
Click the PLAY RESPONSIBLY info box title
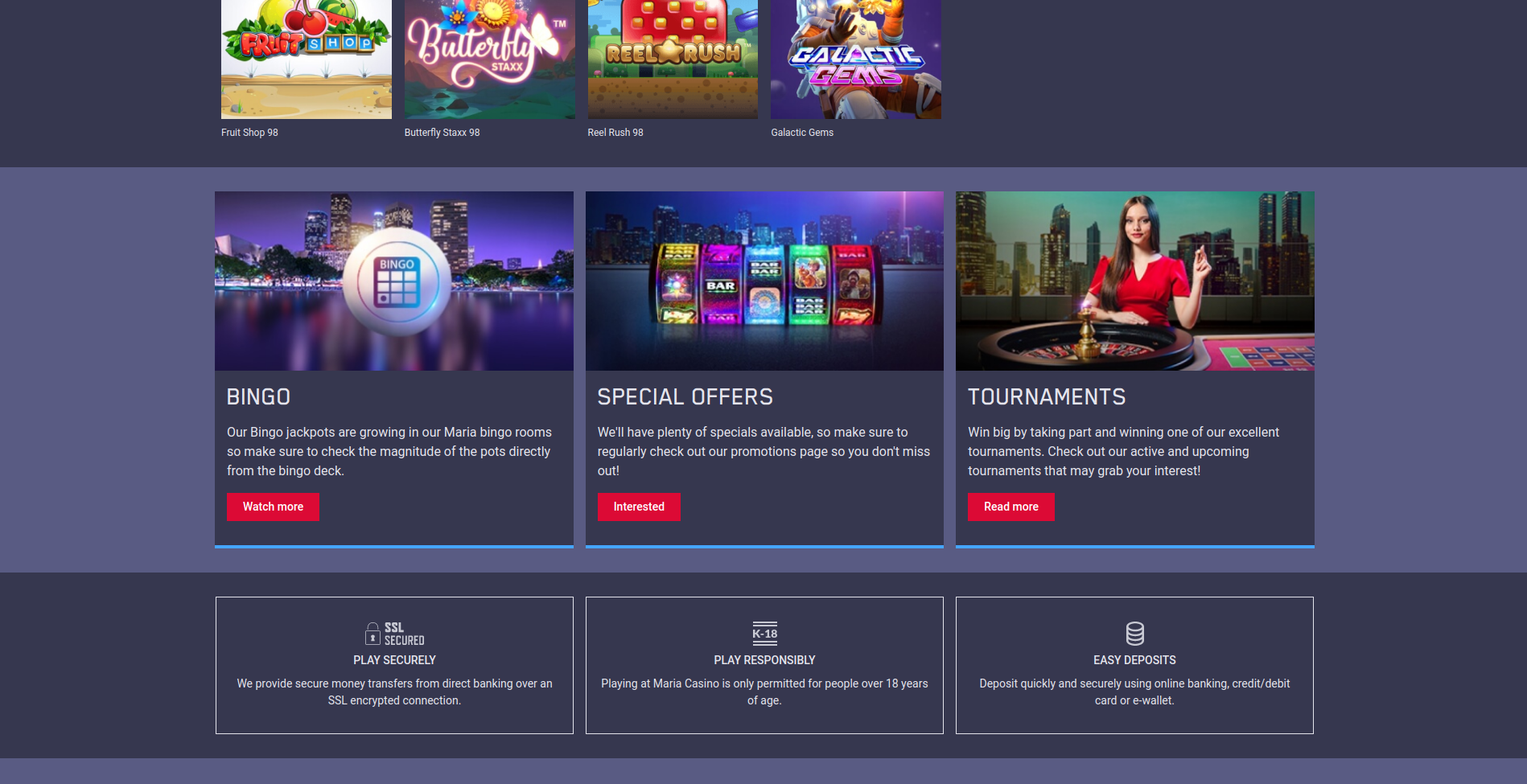(764, 660)
